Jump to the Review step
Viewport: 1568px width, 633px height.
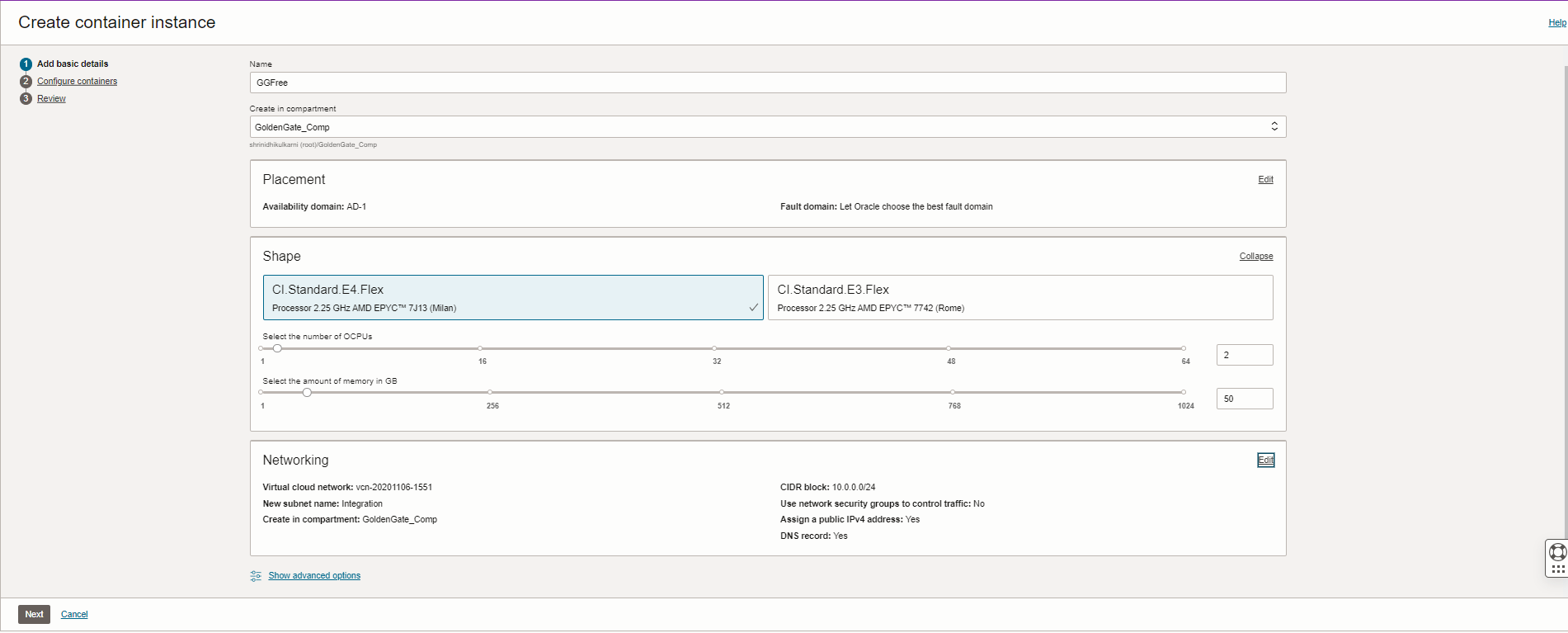pos(51,99)
